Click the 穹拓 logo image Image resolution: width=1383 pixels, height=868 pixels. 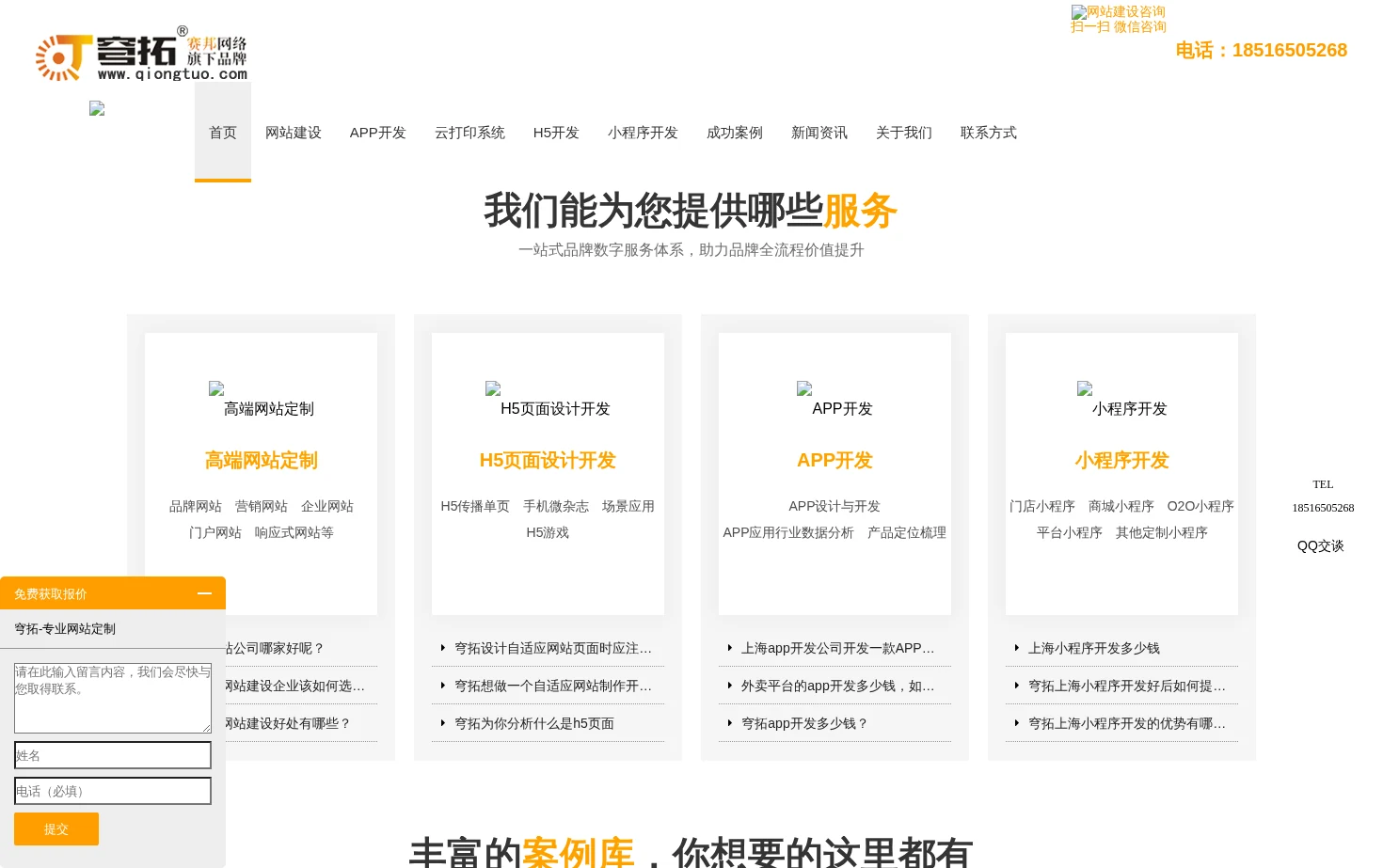(141, 54)
